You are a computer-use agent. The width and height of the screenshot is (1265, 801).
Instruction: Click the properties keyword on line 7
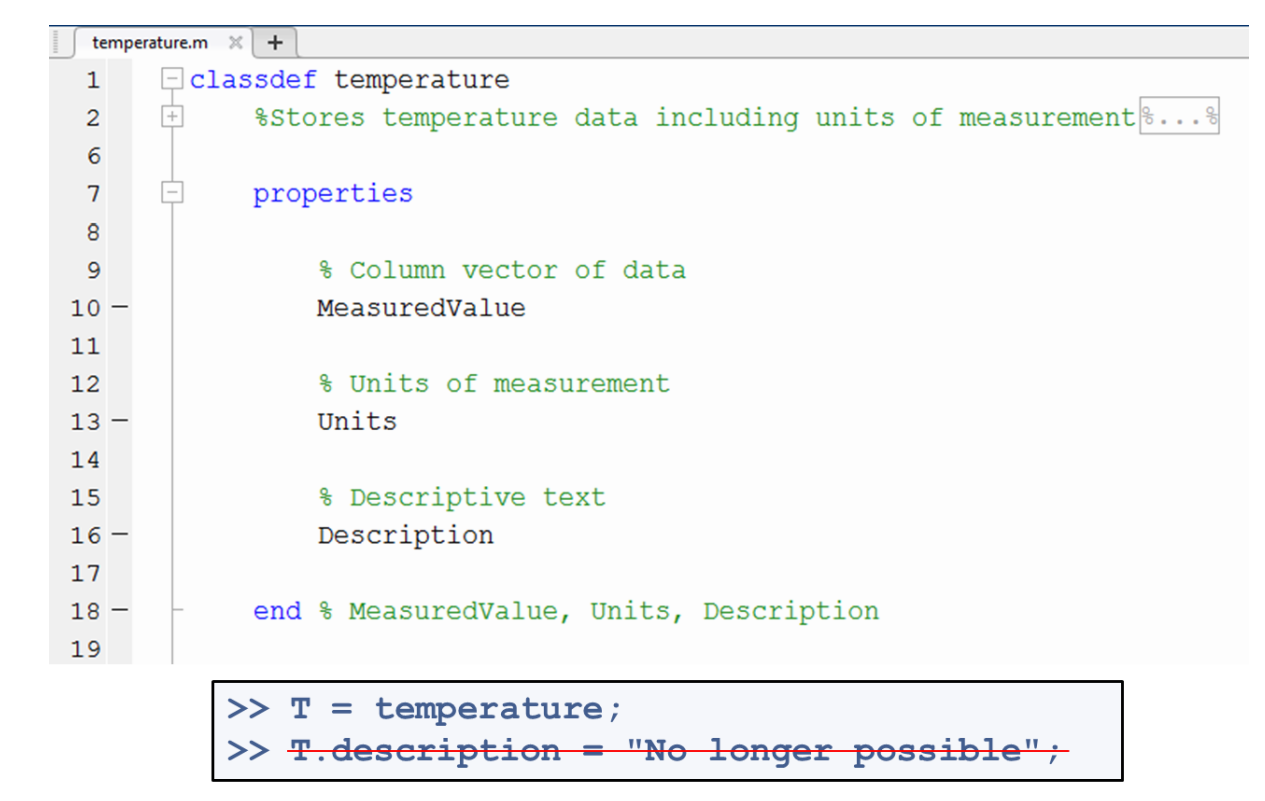(x=332, y=194)
